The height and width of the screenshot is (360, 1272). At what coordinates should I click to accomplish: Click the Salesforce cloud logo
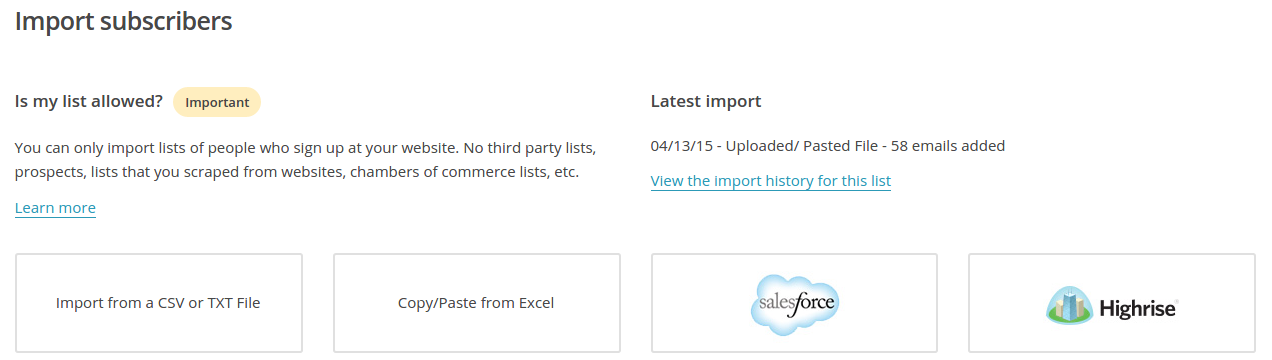(794, 303)
